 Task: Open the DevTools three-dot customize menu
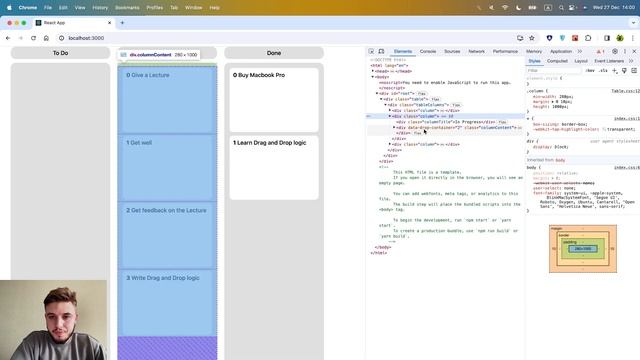pos(624,51)
